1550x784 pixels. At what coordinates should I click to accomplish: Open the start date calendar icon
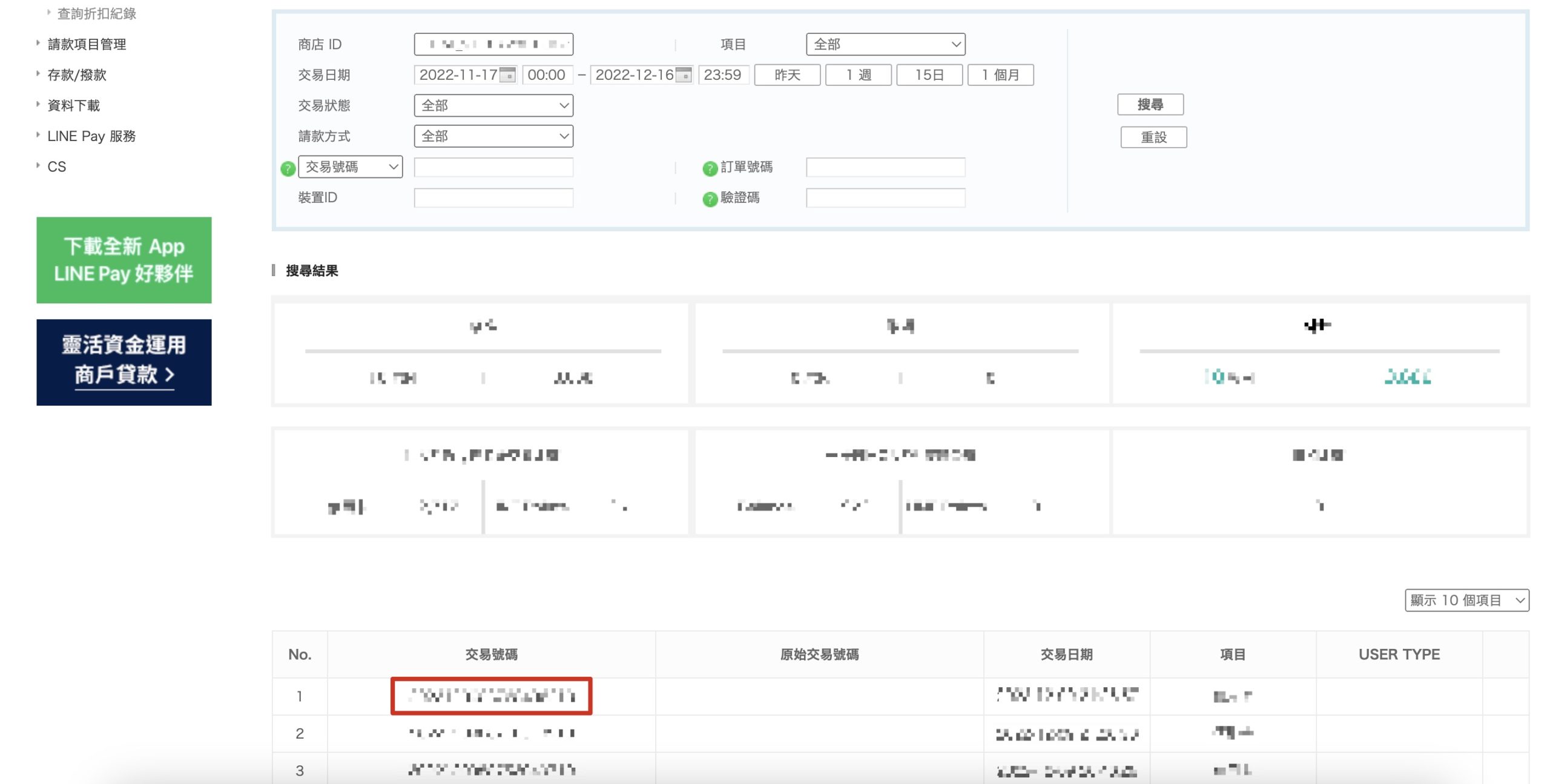pos(509,75)
